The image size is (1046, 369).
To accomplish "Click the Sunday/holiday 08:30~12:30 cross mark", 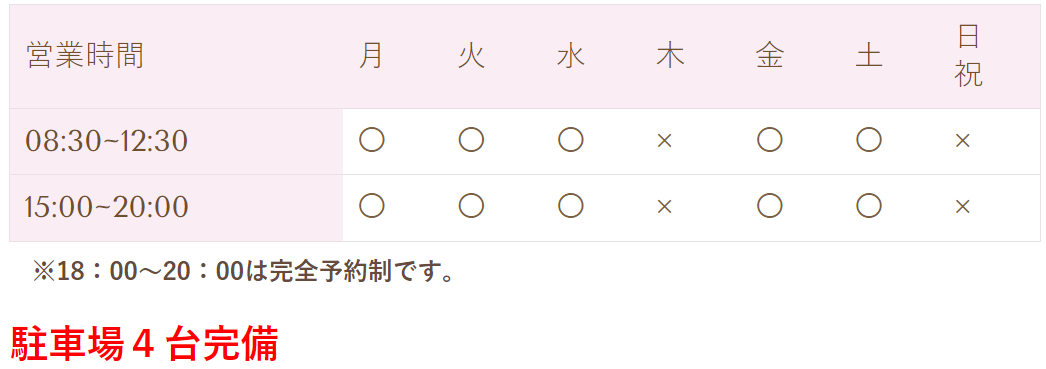I will 962,141.
